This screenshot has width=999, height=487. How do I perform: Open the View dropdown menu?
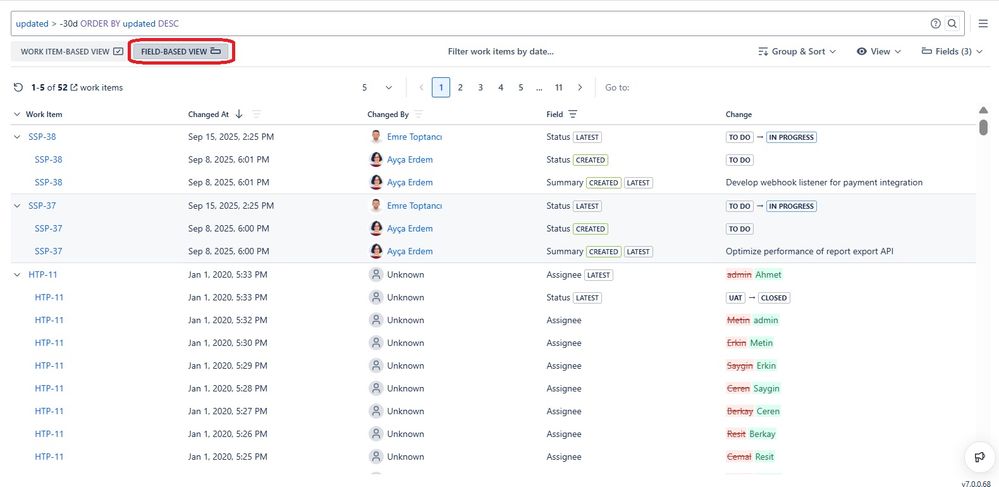click(879, 51)
